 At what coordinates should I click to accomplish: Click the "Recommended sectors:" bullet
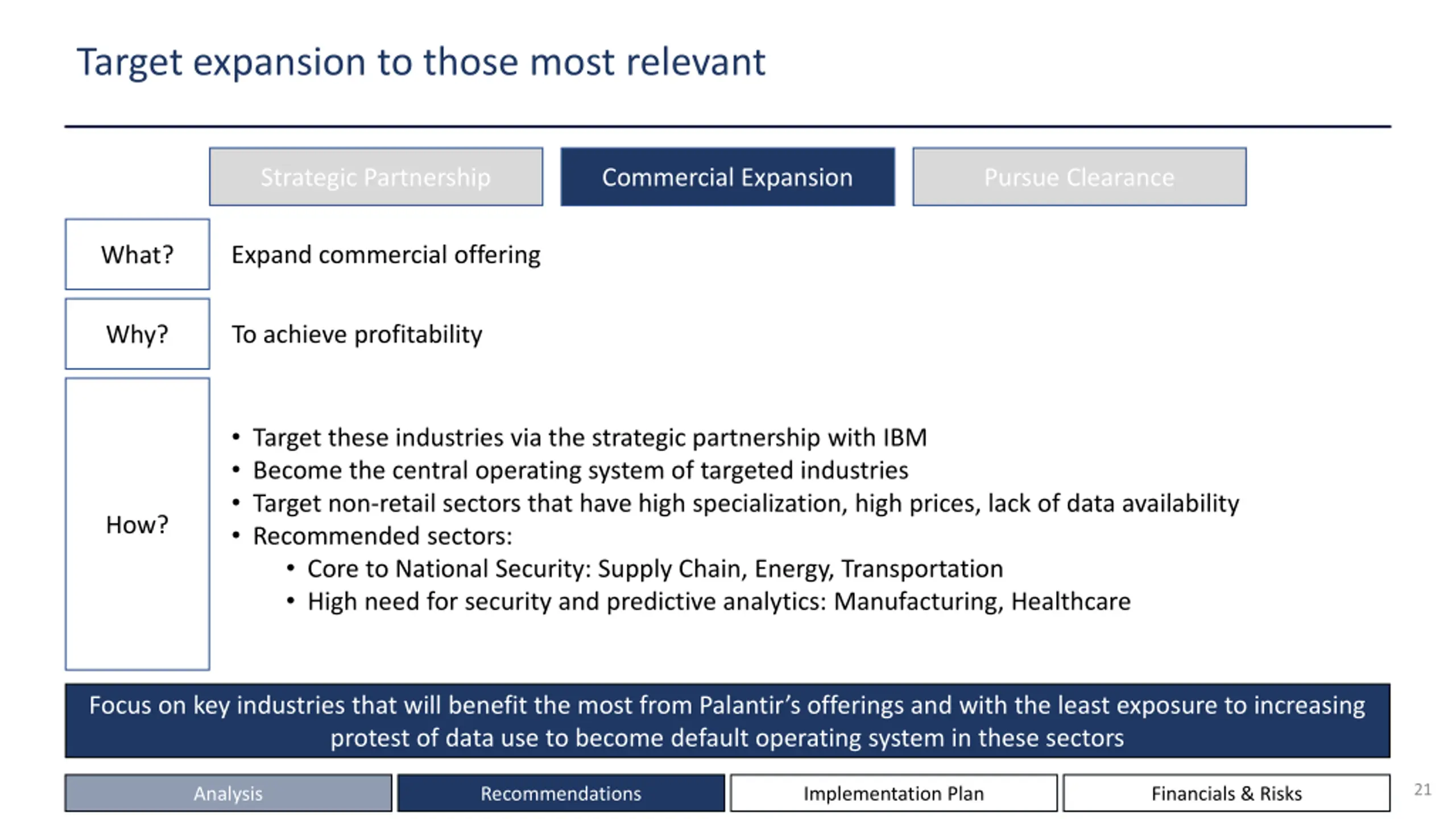point(382,536)
